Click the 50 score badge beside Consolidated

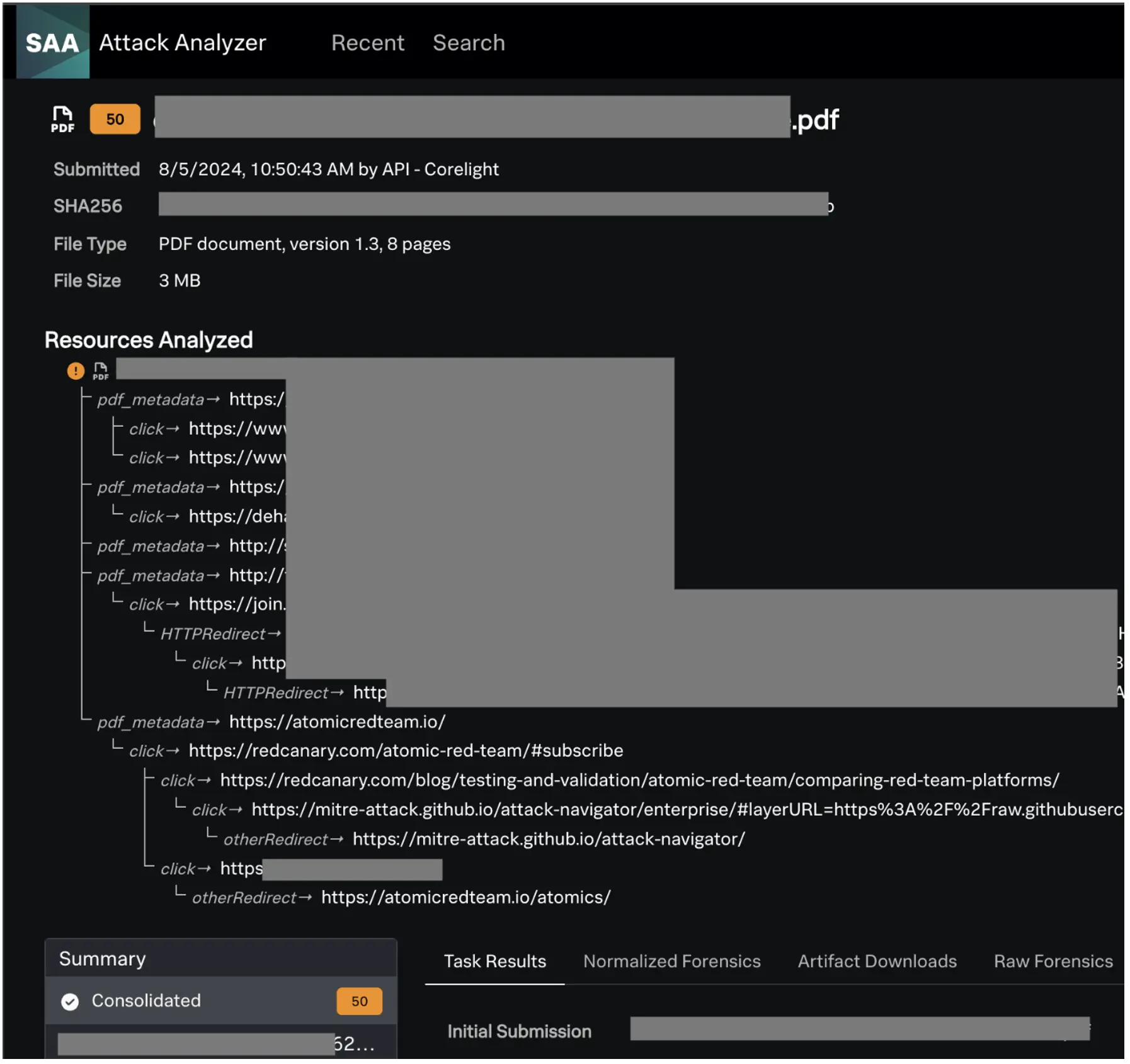[358, 1000]
